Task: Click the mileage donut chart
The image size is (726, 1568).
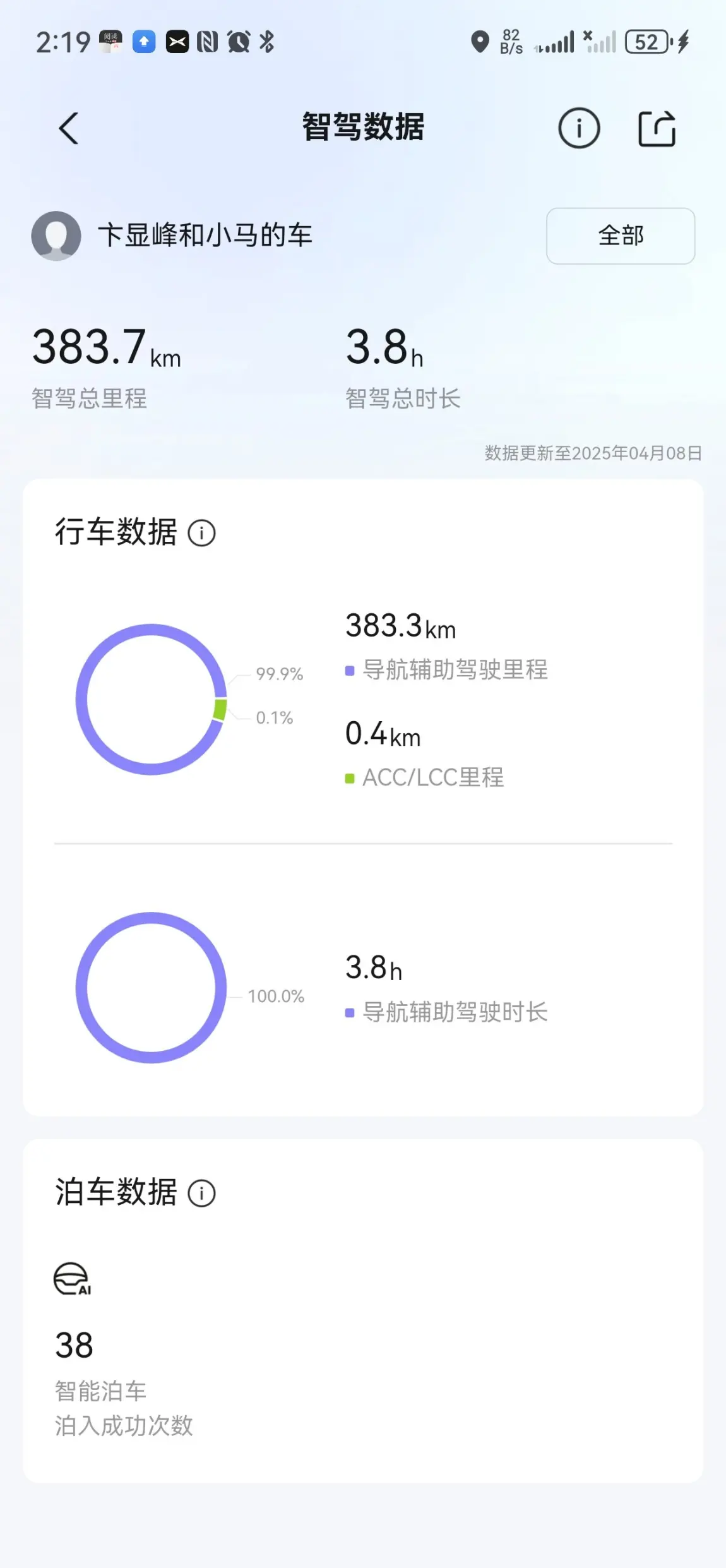Action: coord(151,699)
